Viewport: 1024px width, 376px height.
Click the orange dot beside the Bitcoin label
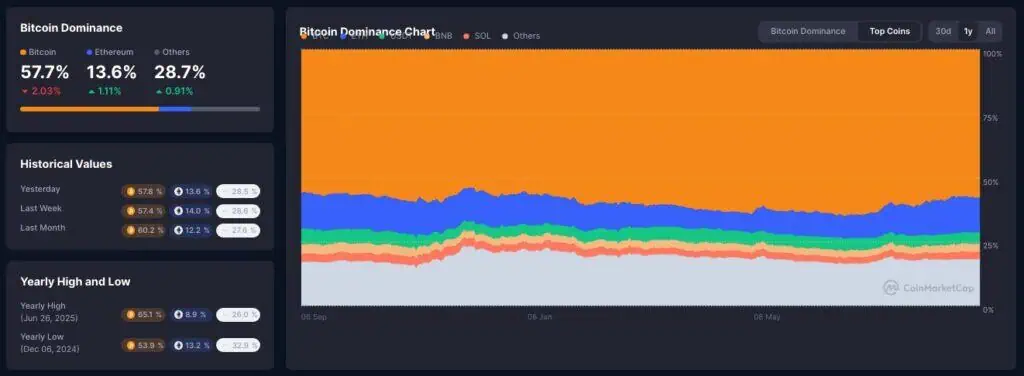pos(24,52)
